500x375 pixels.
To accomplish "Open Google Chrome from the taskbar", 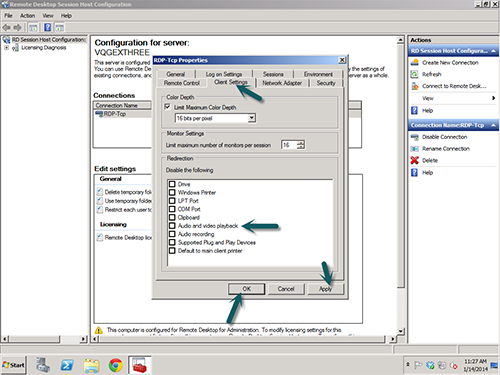I will click(115, 366).
